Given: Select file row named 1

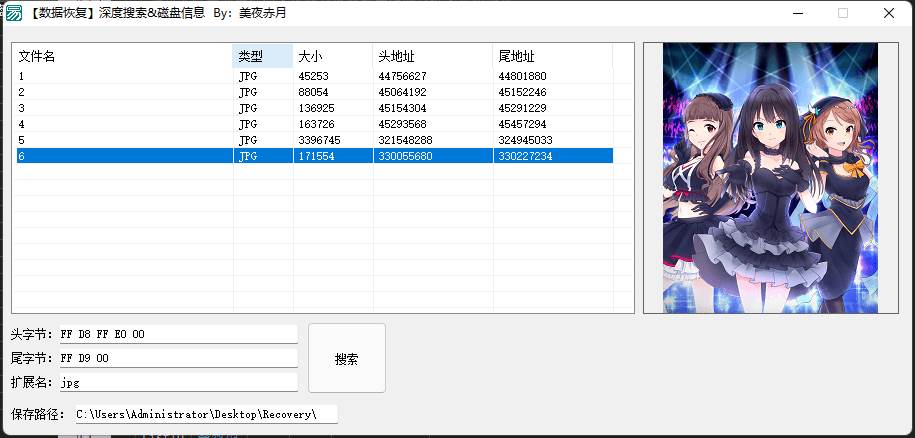Looking at the screenshot, I should pyautogui.click(x=315, y=76).
